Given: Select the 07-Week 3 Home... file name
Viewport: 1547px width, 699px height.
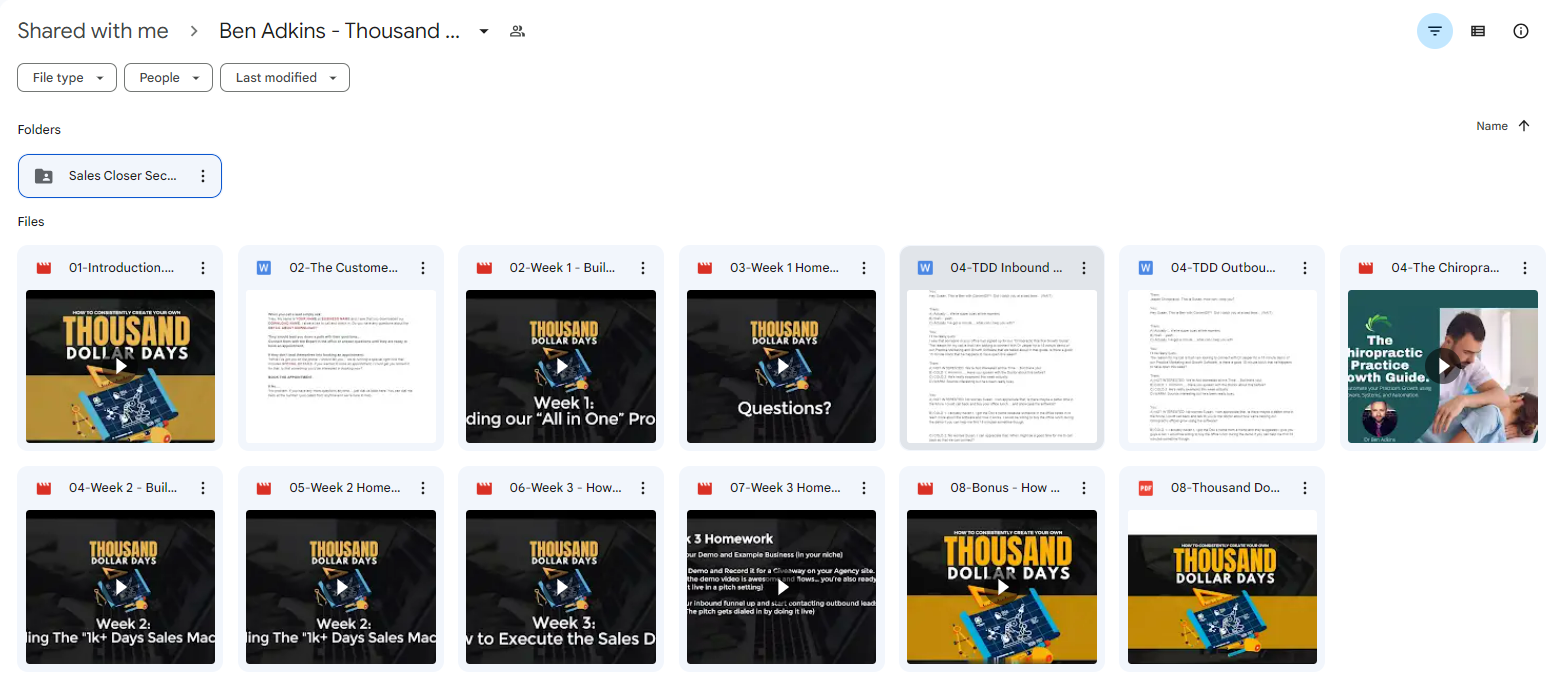Looking at the screenshot, I should pos(785,488).
